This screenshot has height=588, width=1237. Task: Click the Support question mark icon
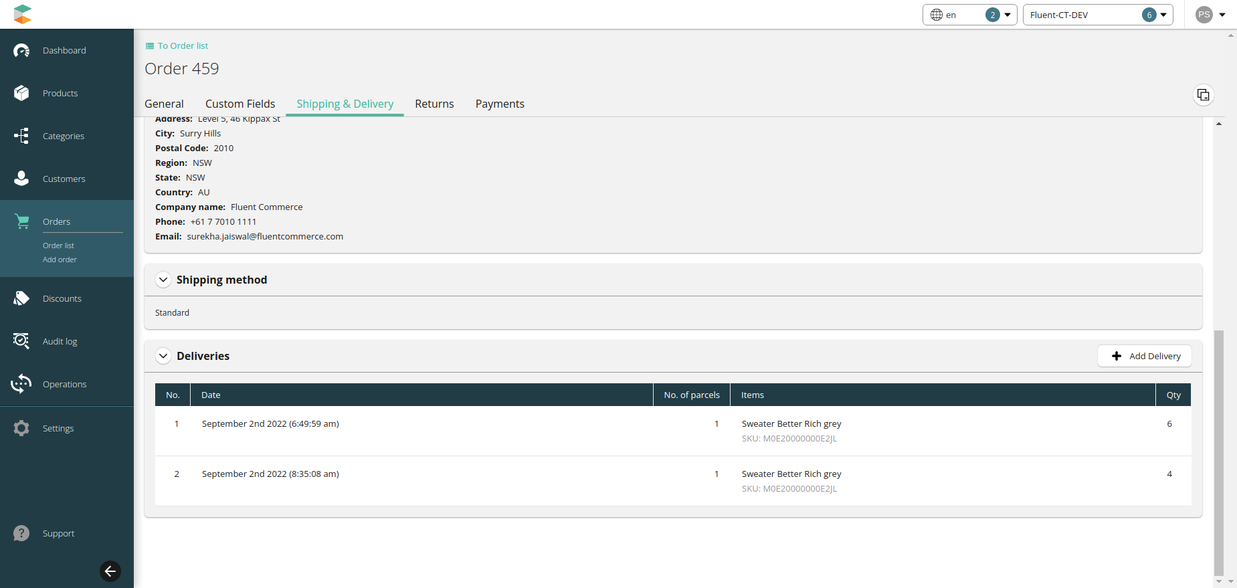pos(21,533)
